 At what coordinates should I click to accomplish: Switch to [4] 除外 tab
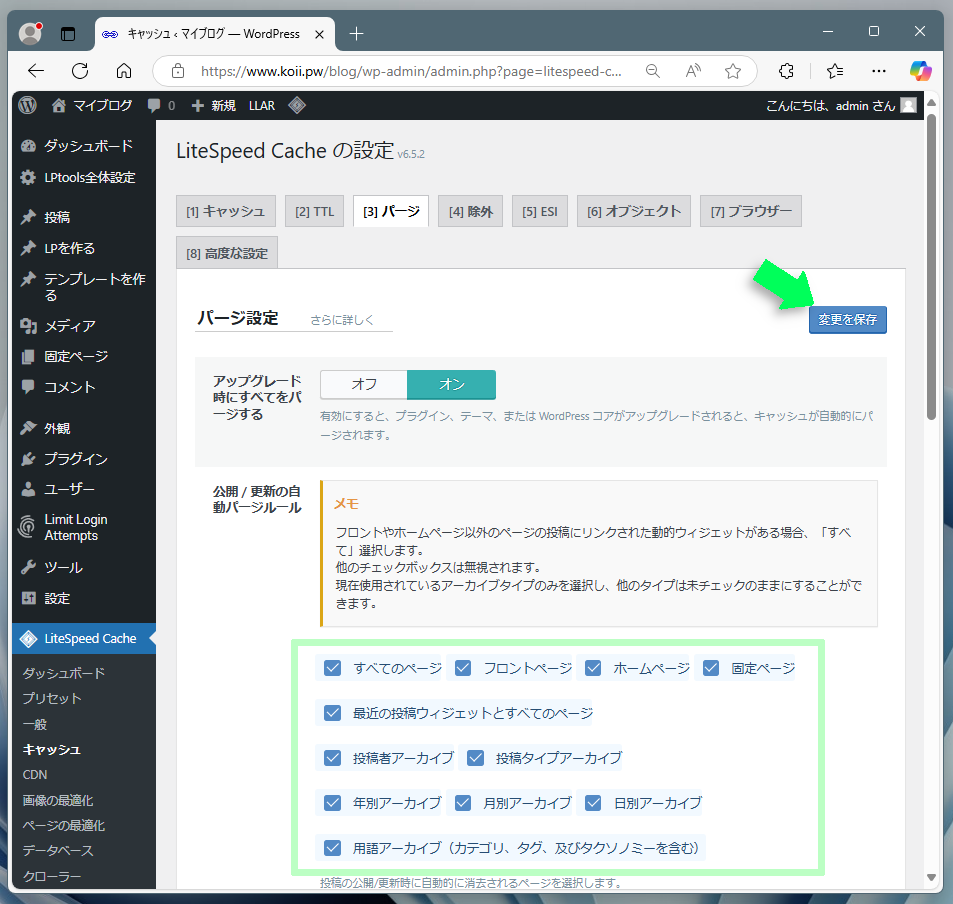tap(470, 211)
